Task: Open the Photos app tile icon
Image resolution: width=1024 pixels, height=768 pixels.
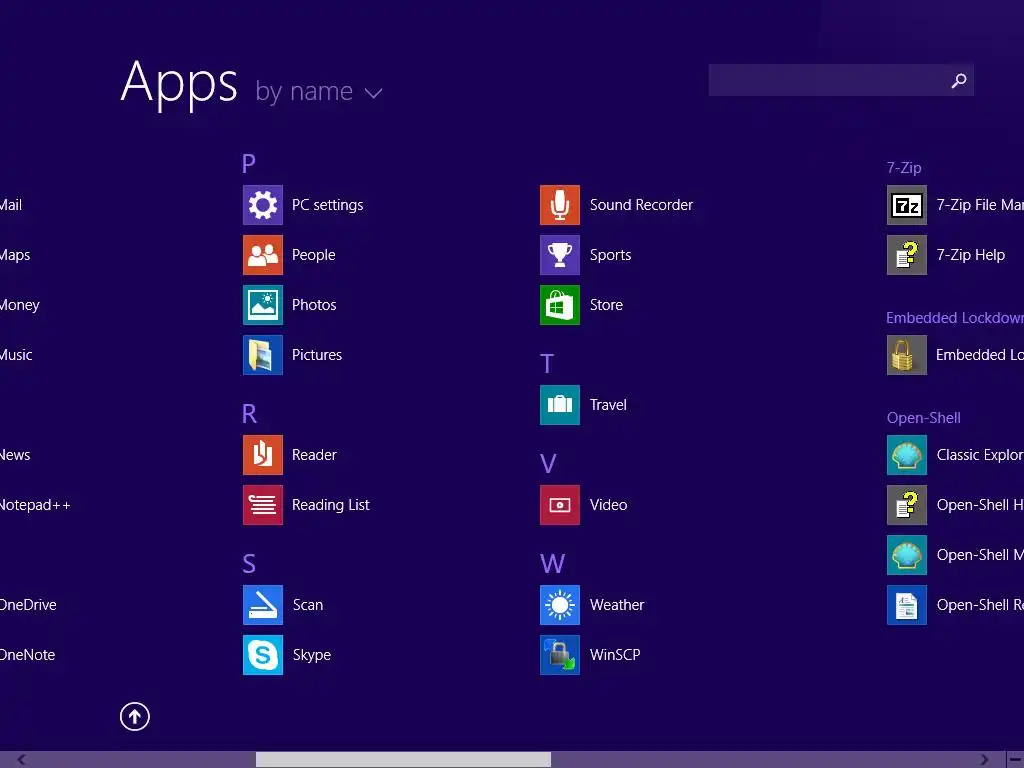Action: point(263,305)
